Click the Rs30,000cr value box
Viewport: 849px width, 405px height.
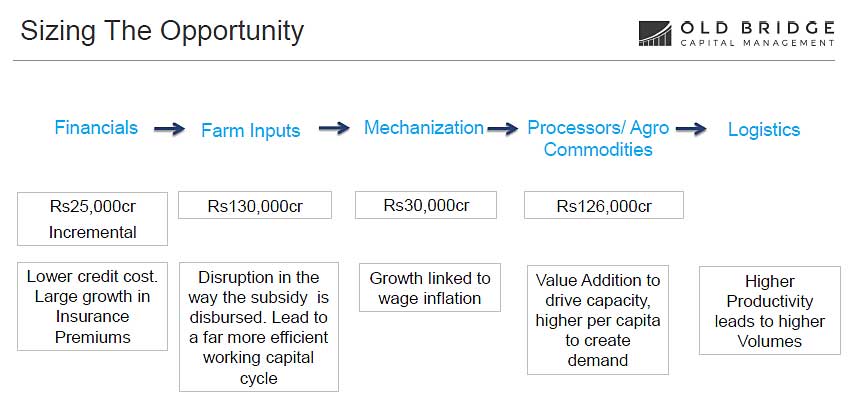click(x=426, y=205)
